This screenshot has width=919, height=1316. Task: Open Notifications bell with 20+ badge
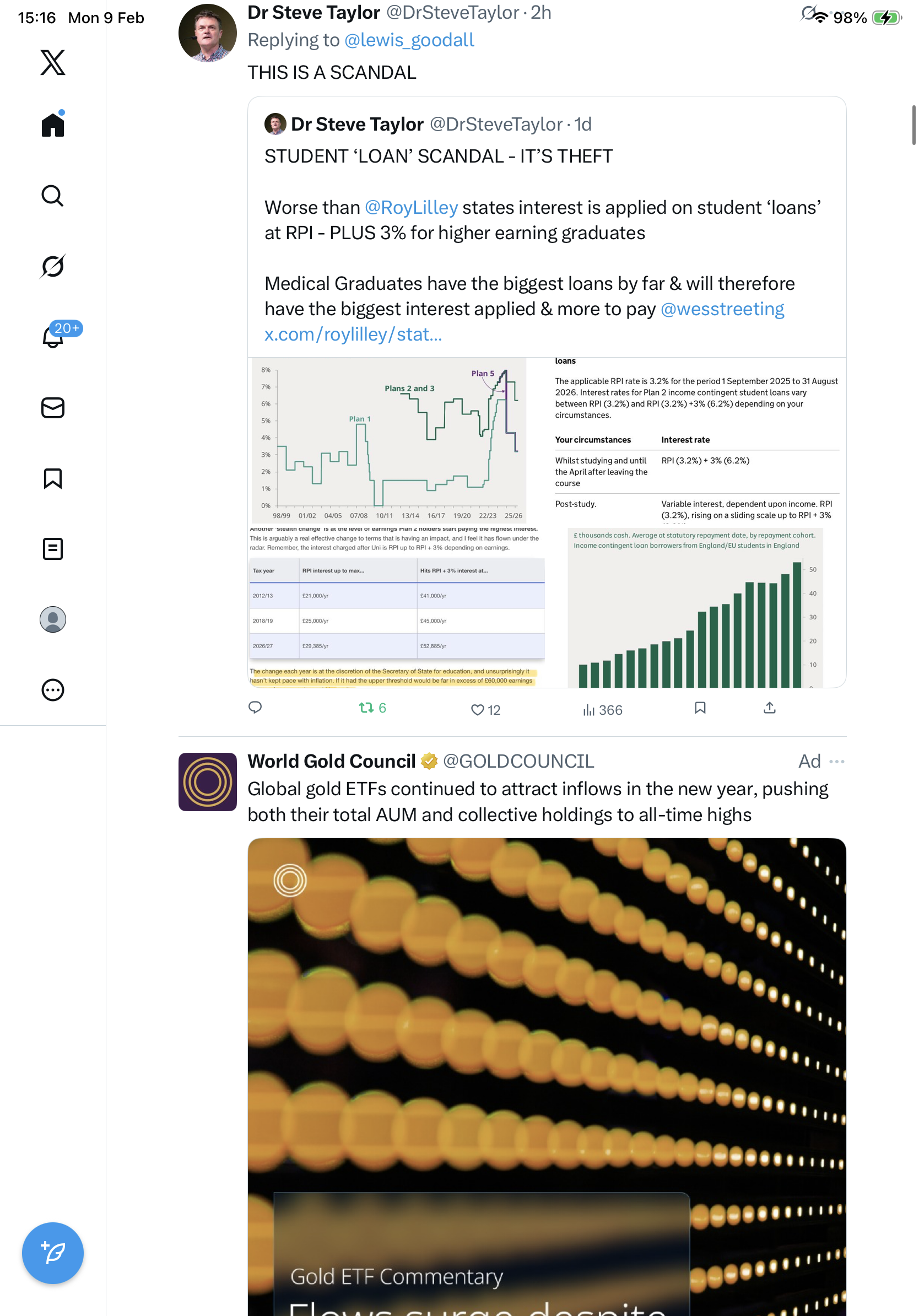pos(53,337)
